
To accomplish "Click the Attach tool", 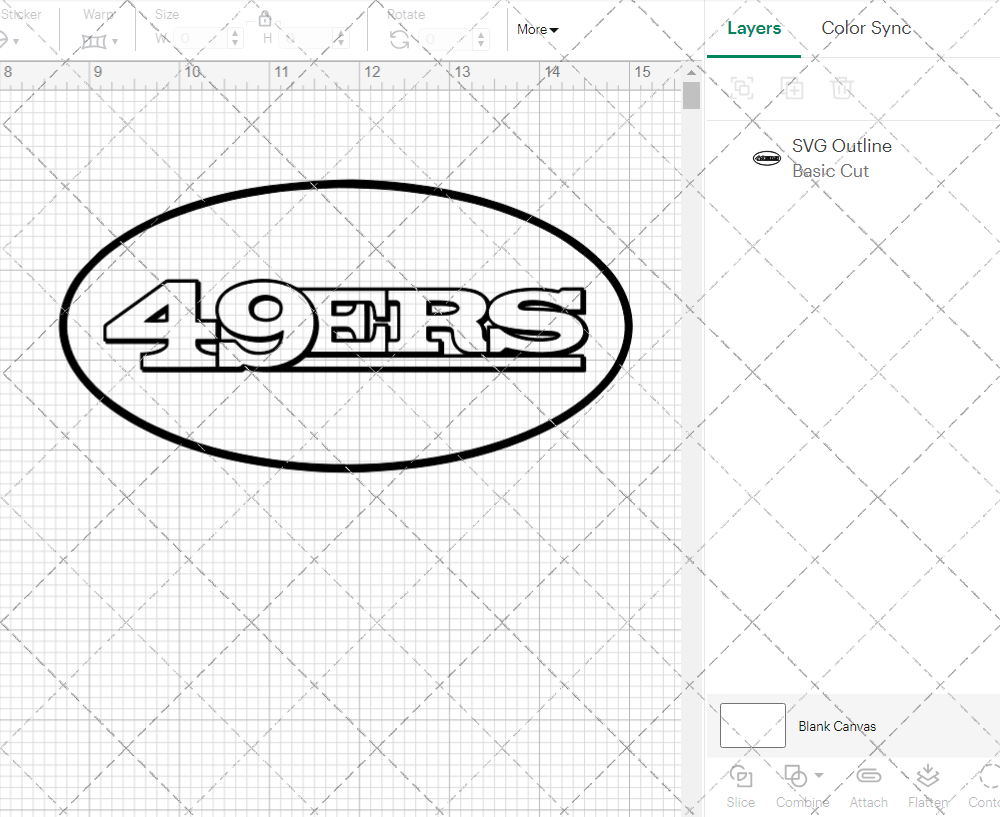I will (868, 787).
